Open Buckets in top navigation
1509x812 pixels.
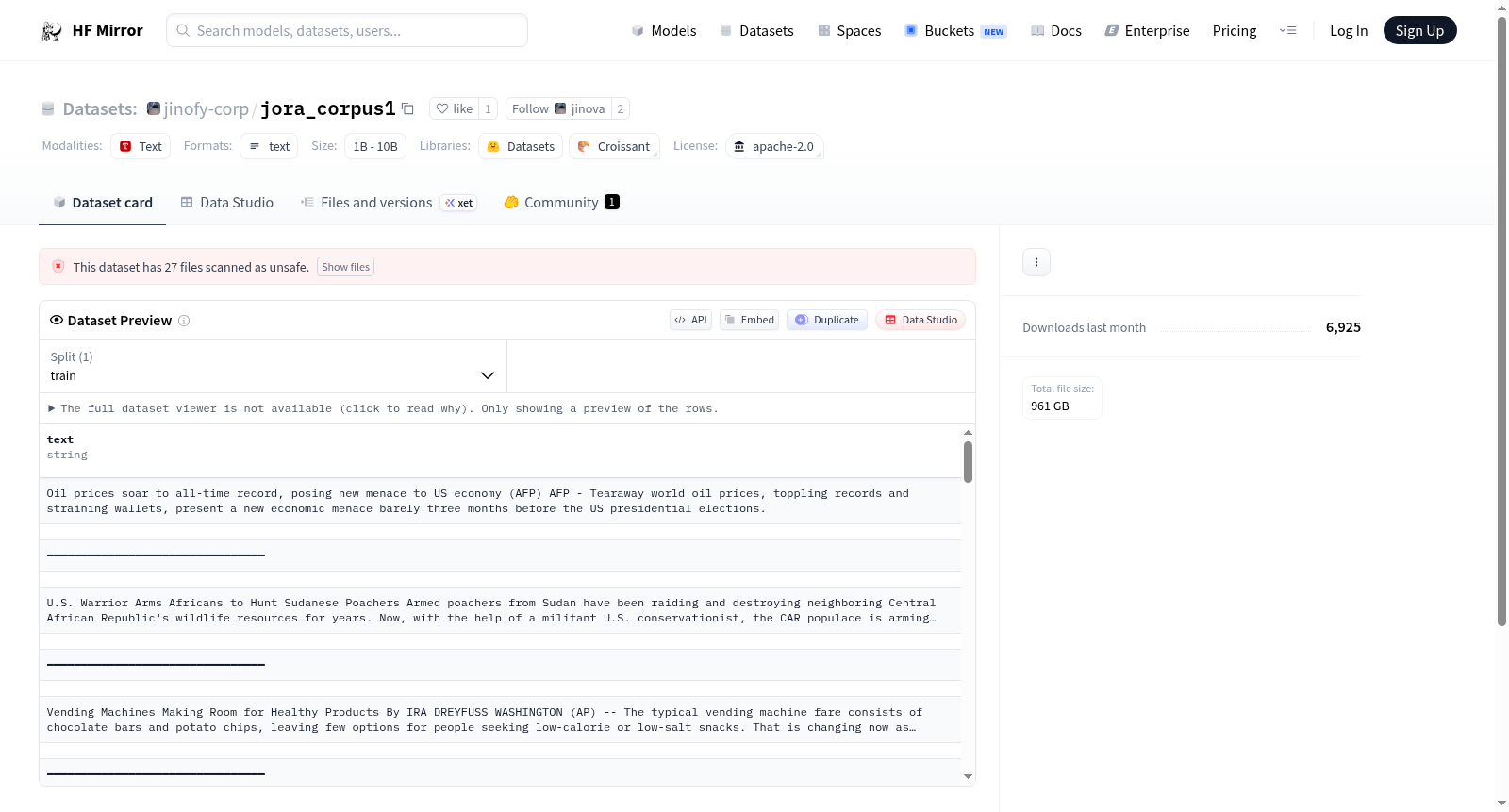(955, 30)
